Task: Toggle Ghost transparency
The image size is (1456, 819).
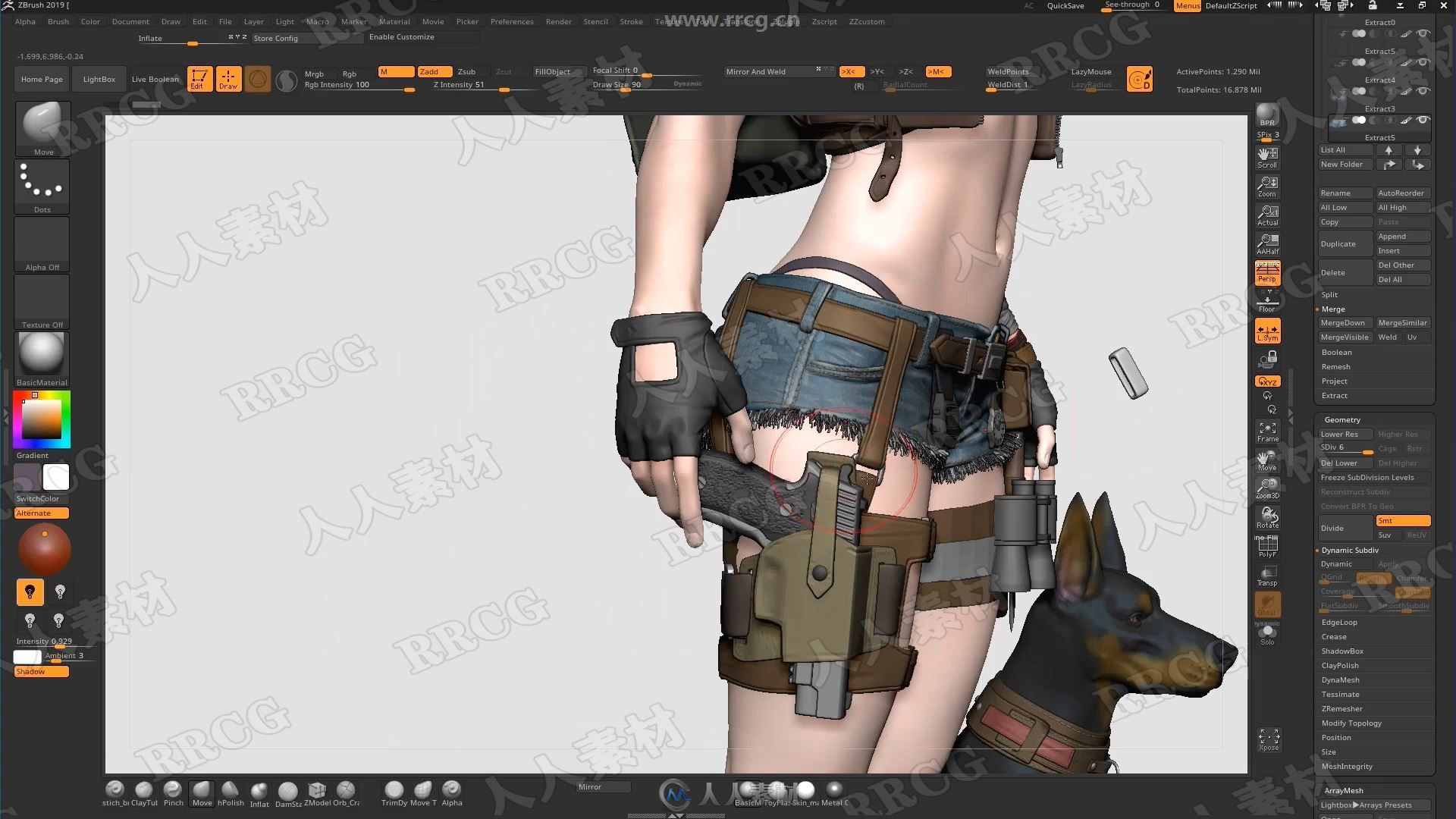Action: [x=1267, y=604]
